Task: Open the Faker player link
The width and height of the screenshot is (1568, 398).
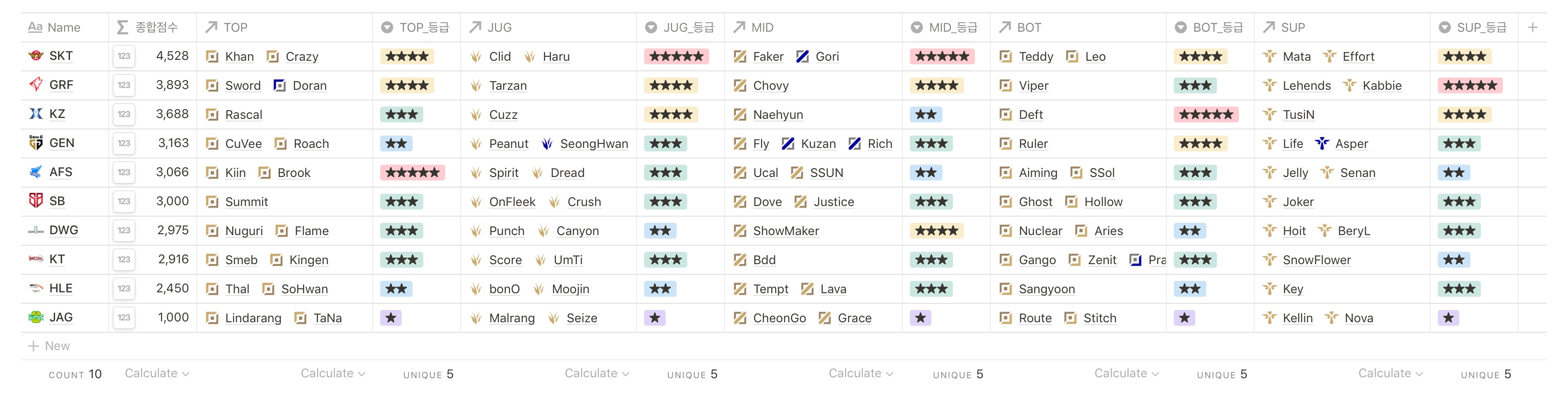Action: (768, 57)
